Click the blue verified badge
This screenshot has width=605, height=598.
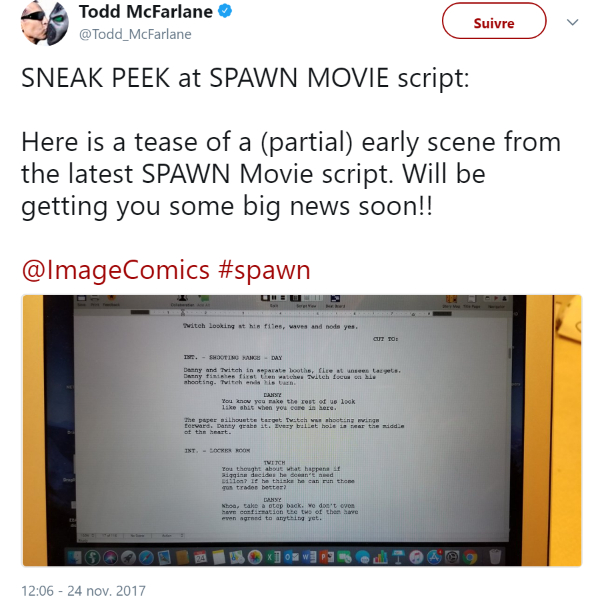pyautogui.click(x=225, y=11)
